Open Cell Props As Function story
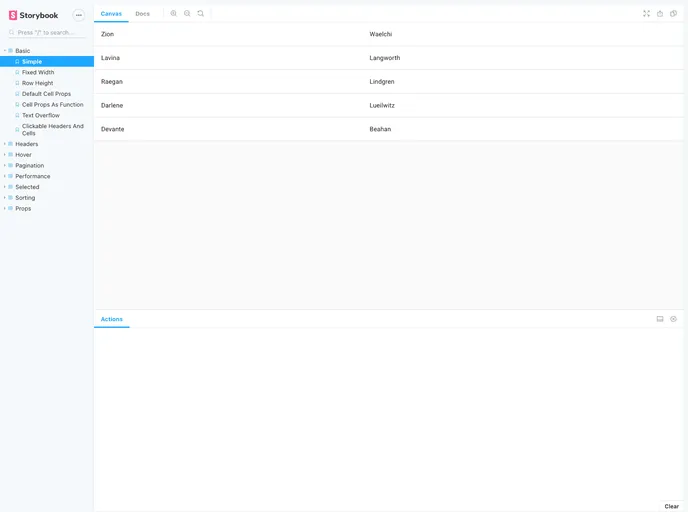Image resolution: width=688 pixels, height=512 pixels. coord(47,104)
